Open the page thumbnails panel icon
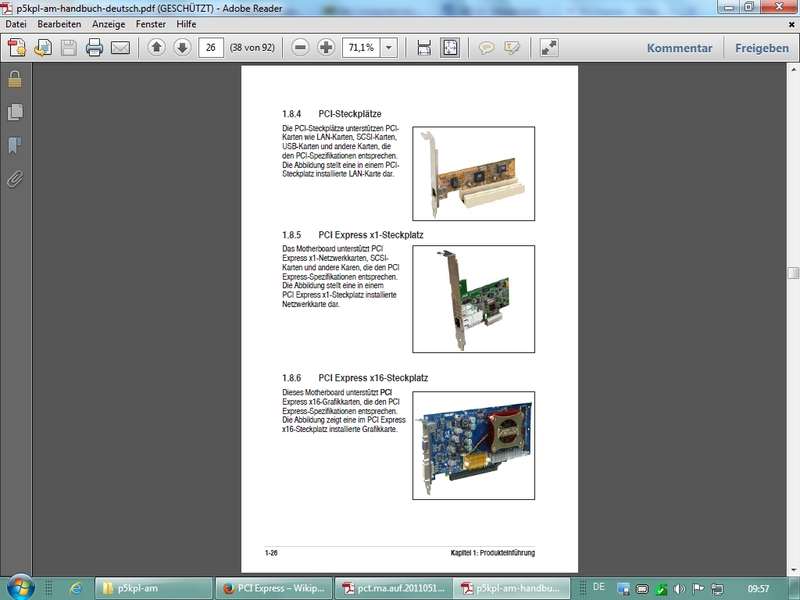This screenshot has height=600, width=800. [15, 112]
